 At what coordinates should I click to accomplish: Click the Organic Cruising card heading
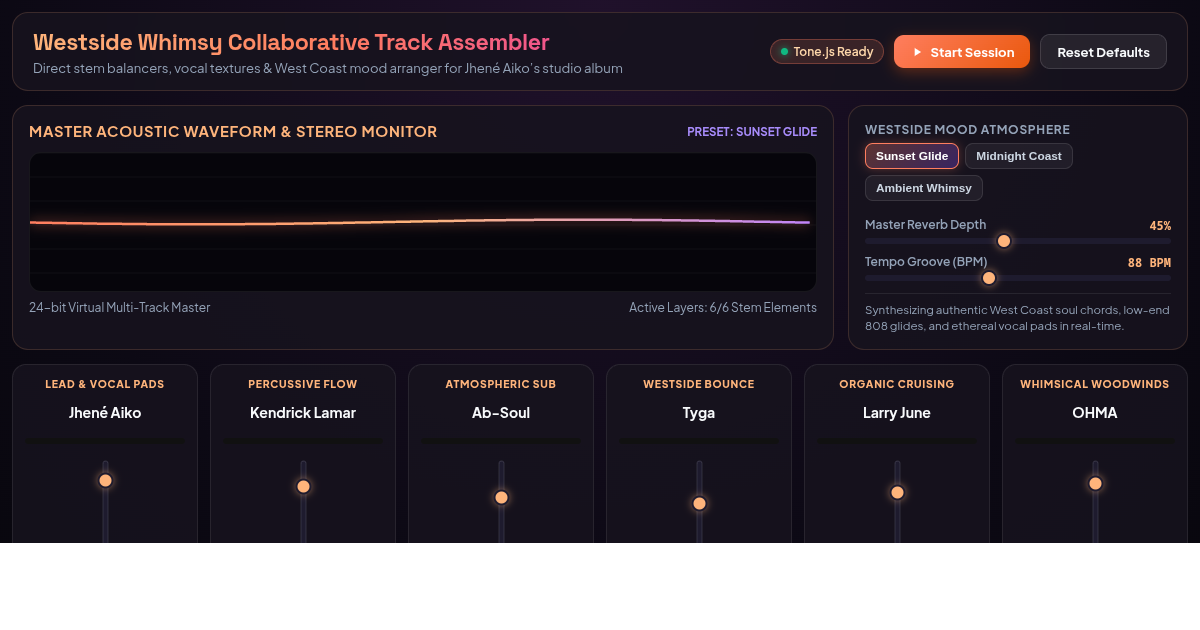[x=897, y=384]
